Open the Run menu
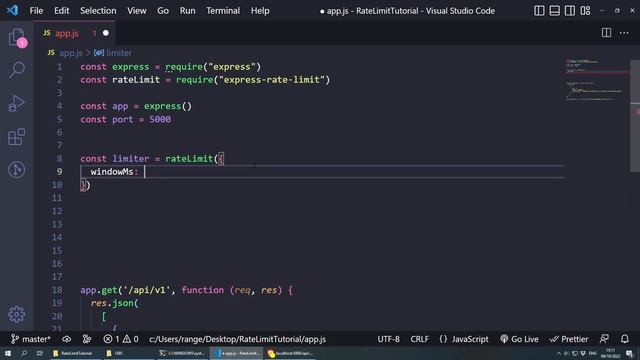The width and height of the screenshot is (640, 360). pos(187,11)
